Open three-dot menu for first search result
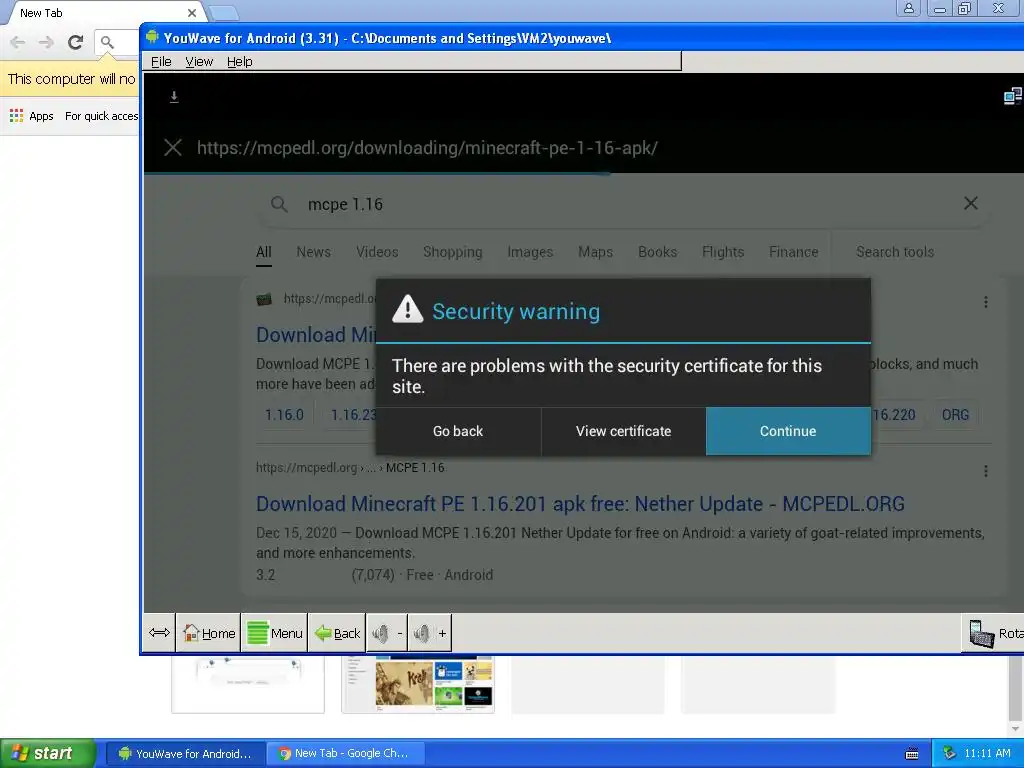The width and height of the screenshot is (1024, 768). [x=985, y=302]
